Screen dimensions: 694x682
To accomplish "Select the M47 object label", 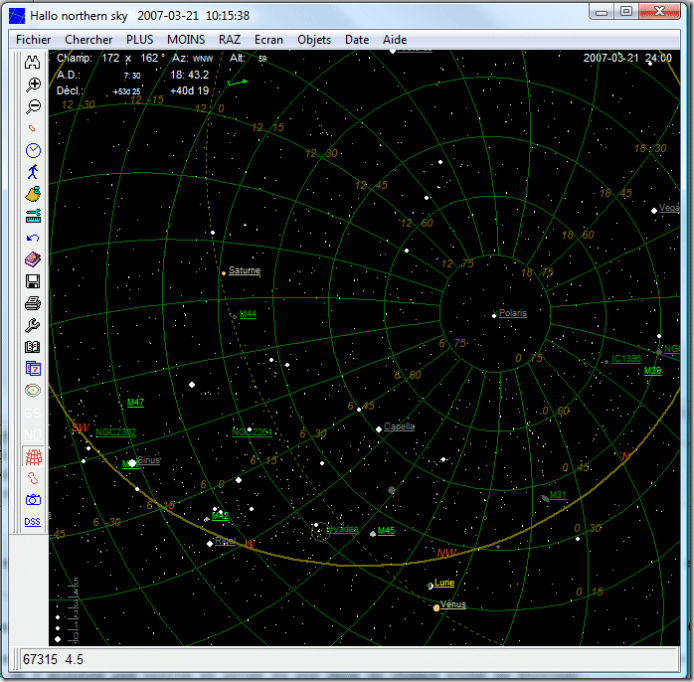I will [135, 402].
